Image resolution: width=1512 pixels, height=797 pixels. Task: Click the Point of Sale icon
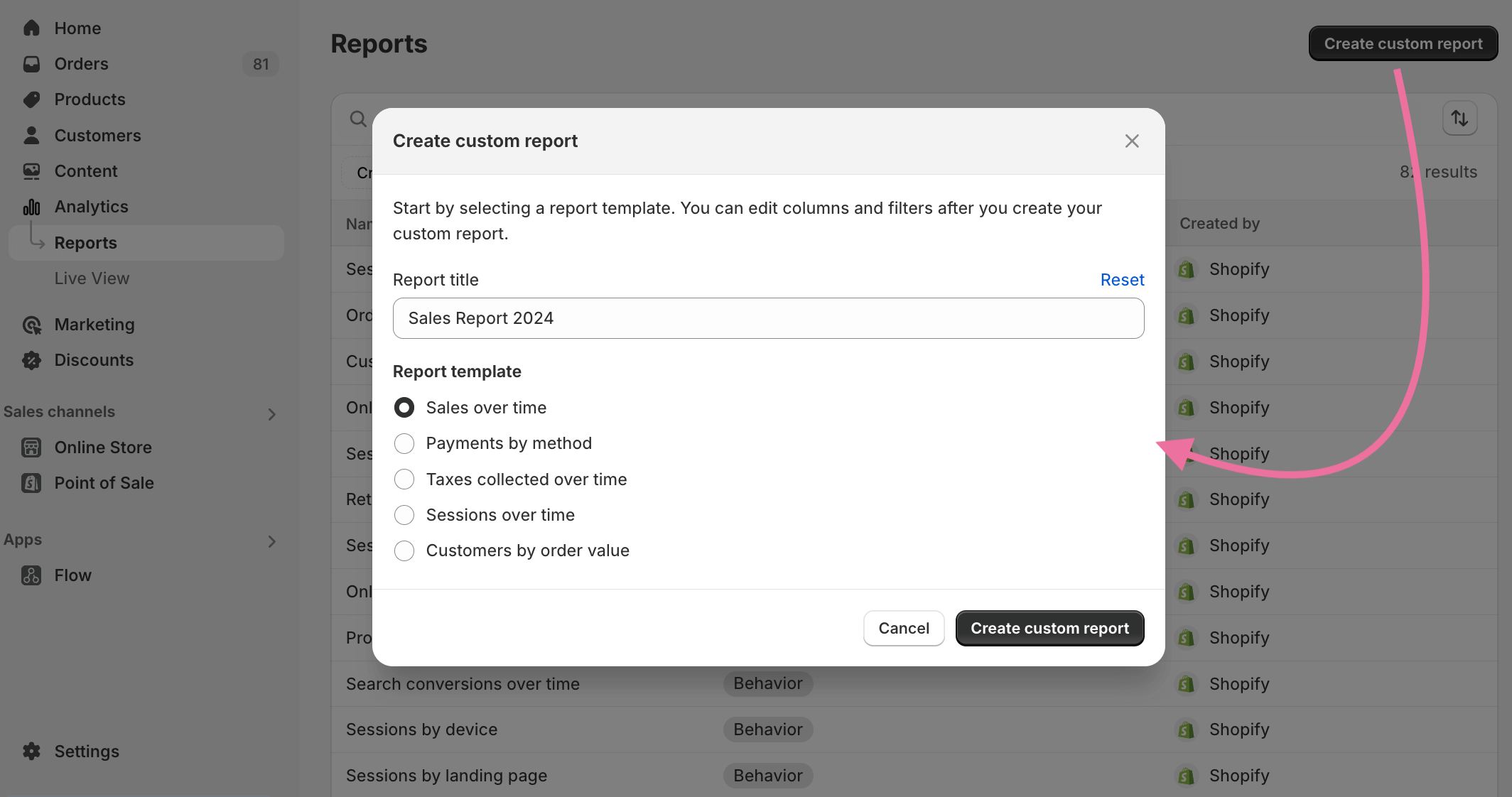pyautogui.click(x=31, y=483)
